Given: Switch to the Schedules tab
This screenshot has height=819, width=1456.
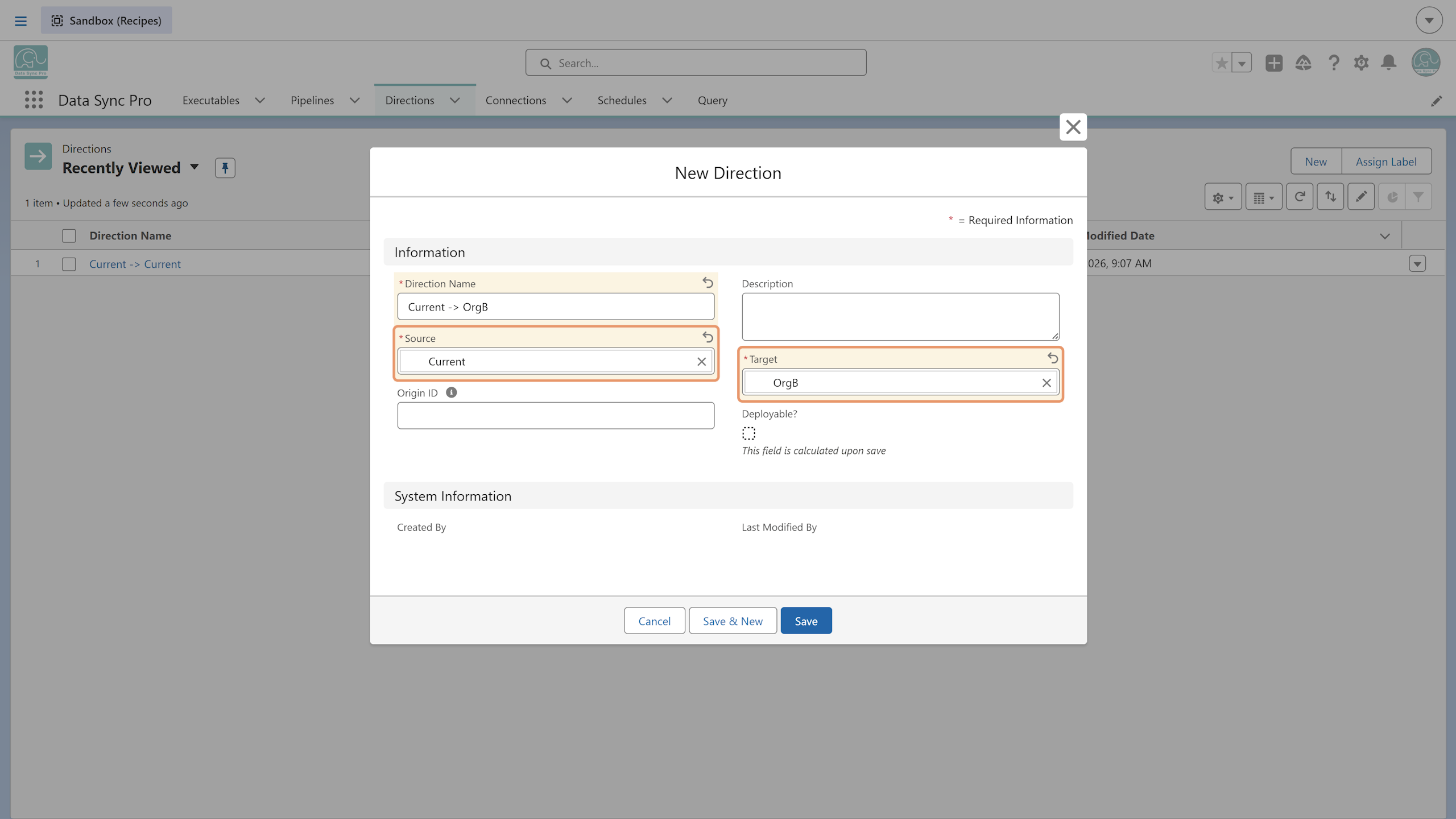Looking at the screenshot, I should (622, 100).
